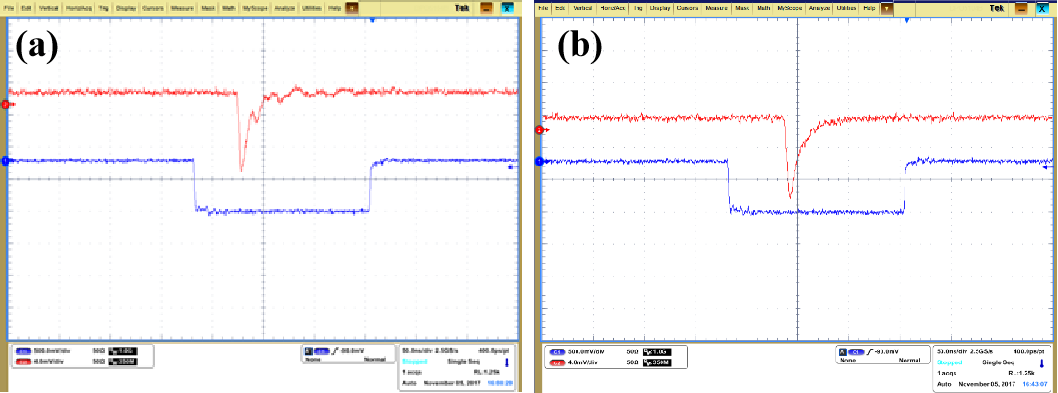The height and width of the screenshot is (393, 1058).
Task: Click blue C1 channel badge in scope (b)
Action: pos(557,352)
